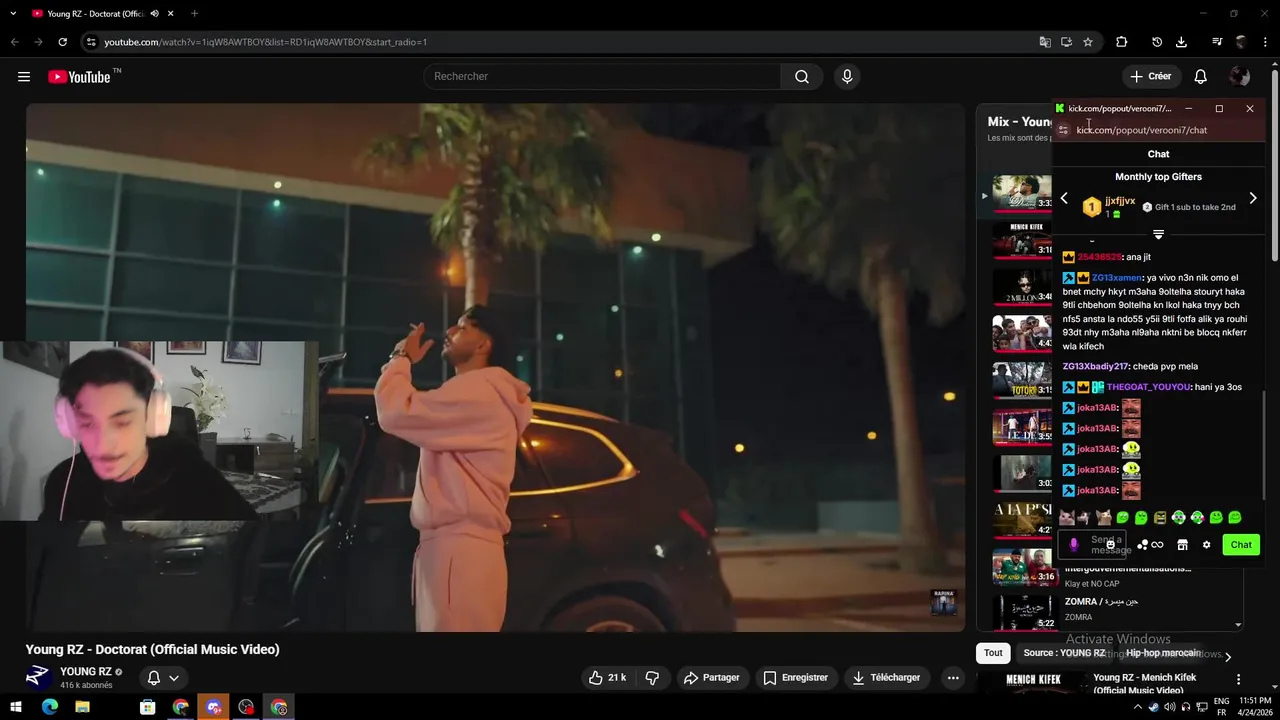Viewport: 1280px width, 720px height.
Task: Expand the subscription notification bell dropdown
Action: click(x=163, y=678)
